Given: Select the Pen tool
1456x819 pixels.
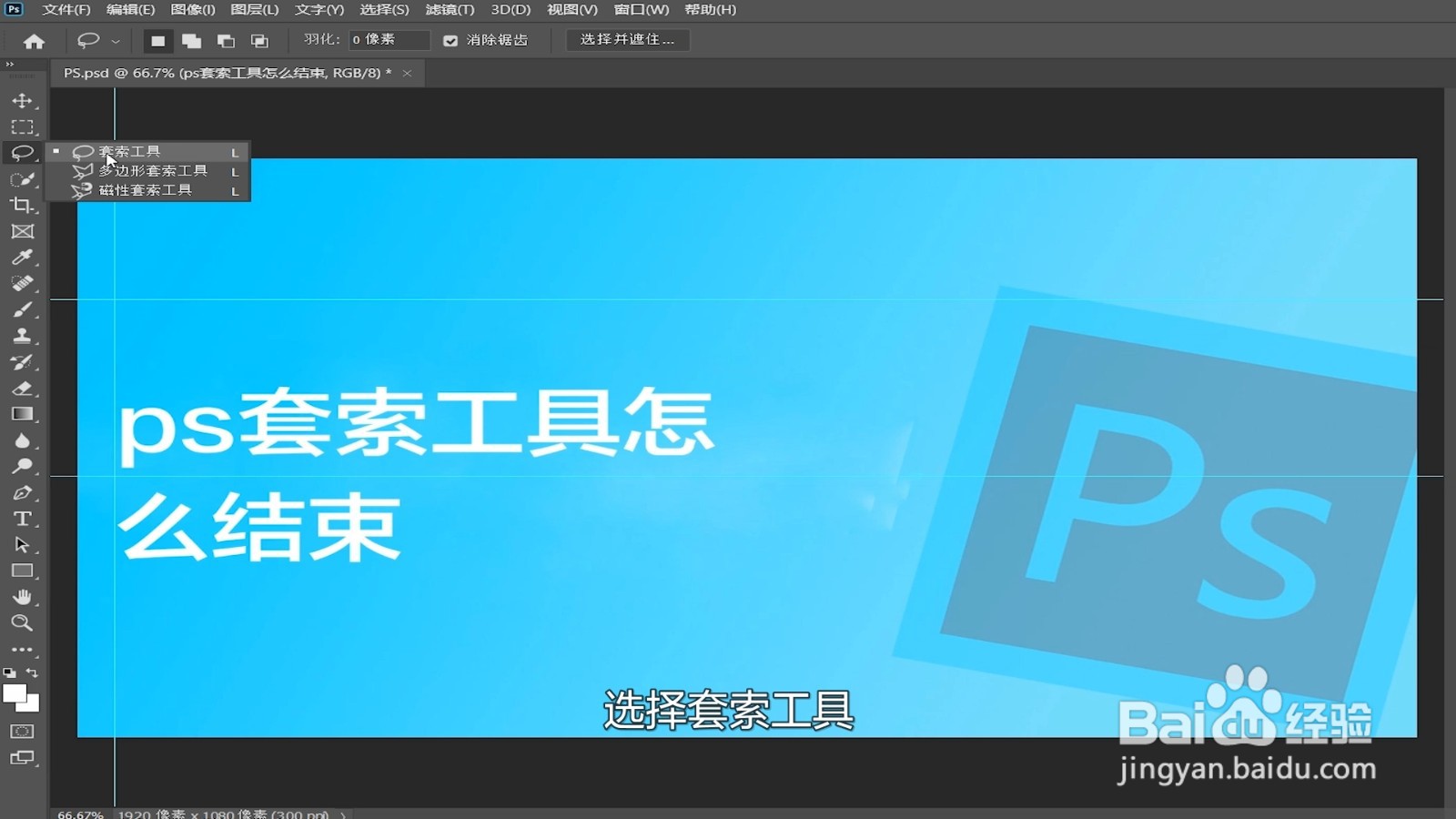Looking at the screenshot, I should [x=23, y=493].
